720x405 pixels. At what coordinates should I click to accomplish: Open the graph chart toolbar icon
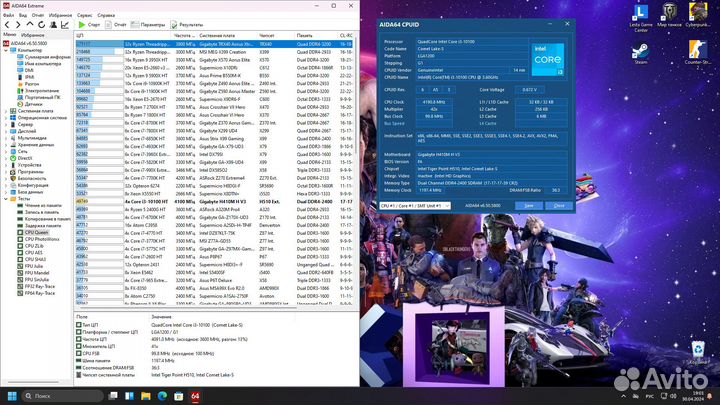click(x=65, y=25)
